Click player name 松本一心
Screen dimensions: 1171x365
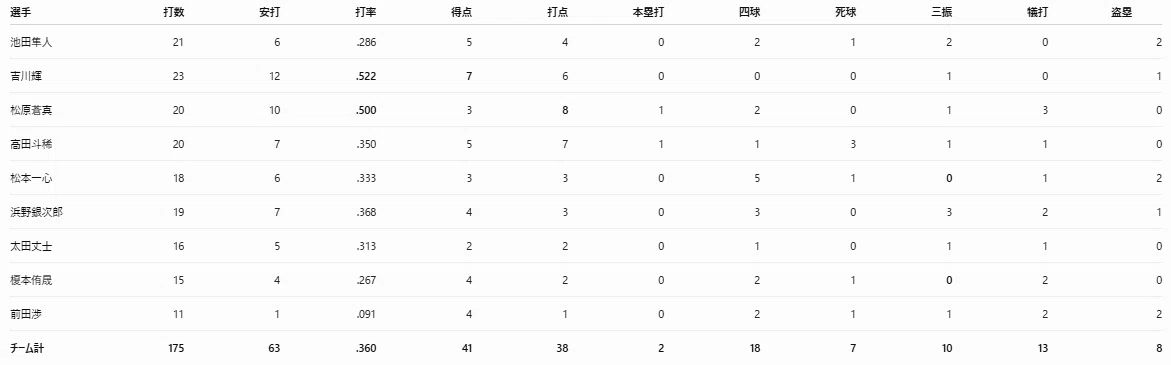point(31,178)
